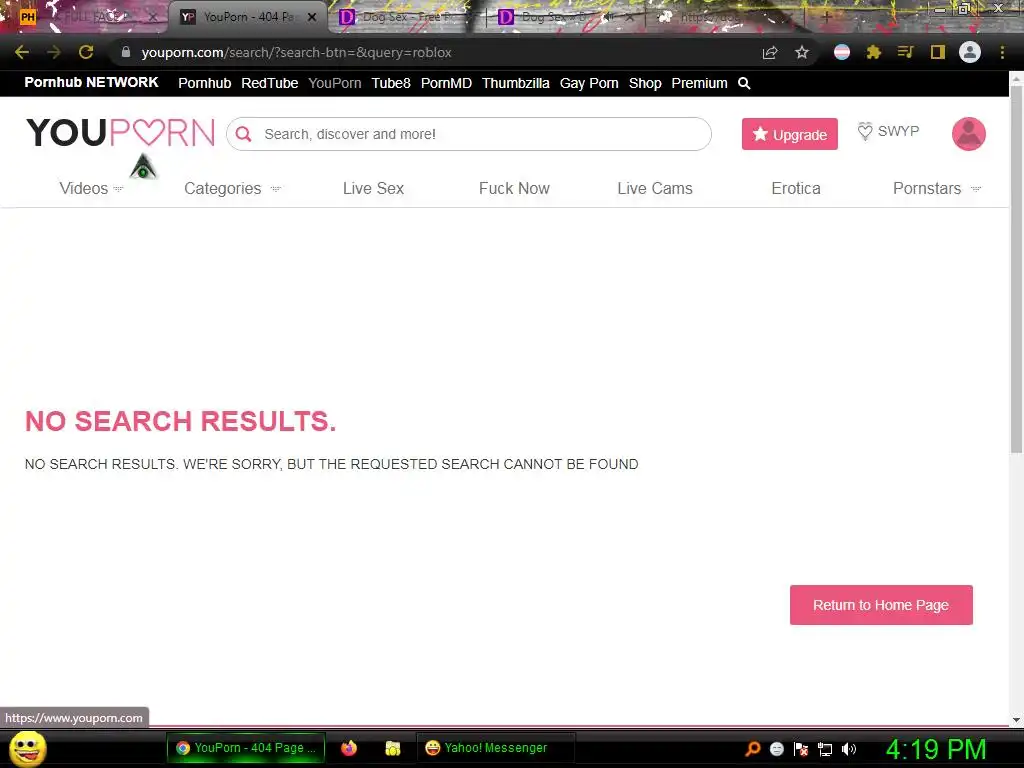Click the 4:19 PM taskbar clock
This screenshot has height=768, width=1024.
[x=936, y=748]
